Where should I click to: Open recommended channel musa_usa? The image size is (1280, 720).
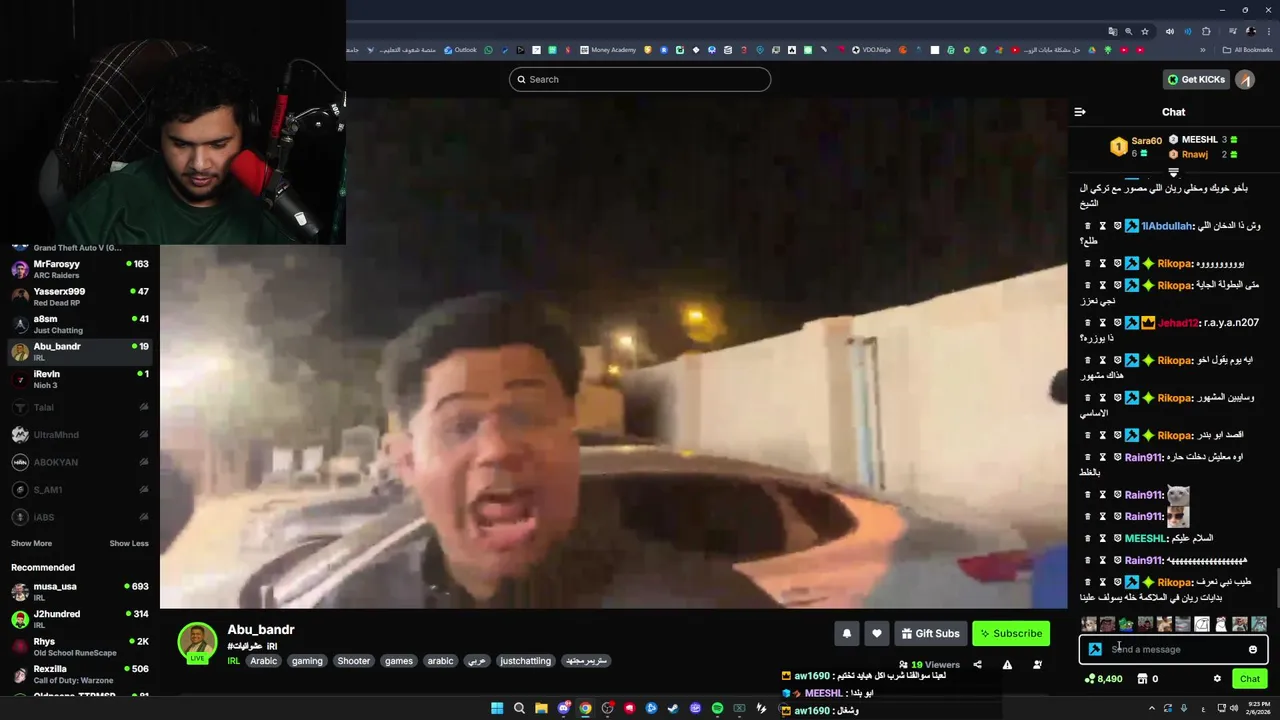point(80,591)
